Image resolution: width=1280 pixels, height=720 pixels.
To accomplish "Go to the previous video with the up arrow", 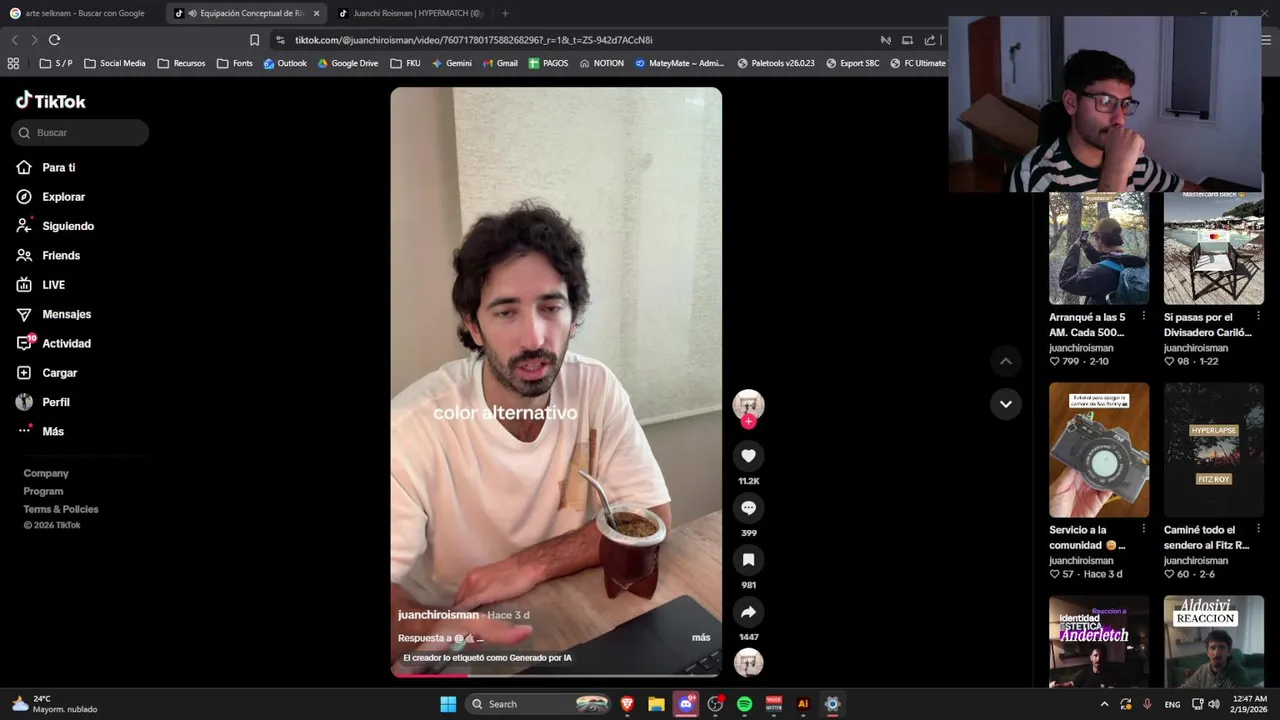I will 1006,361.
